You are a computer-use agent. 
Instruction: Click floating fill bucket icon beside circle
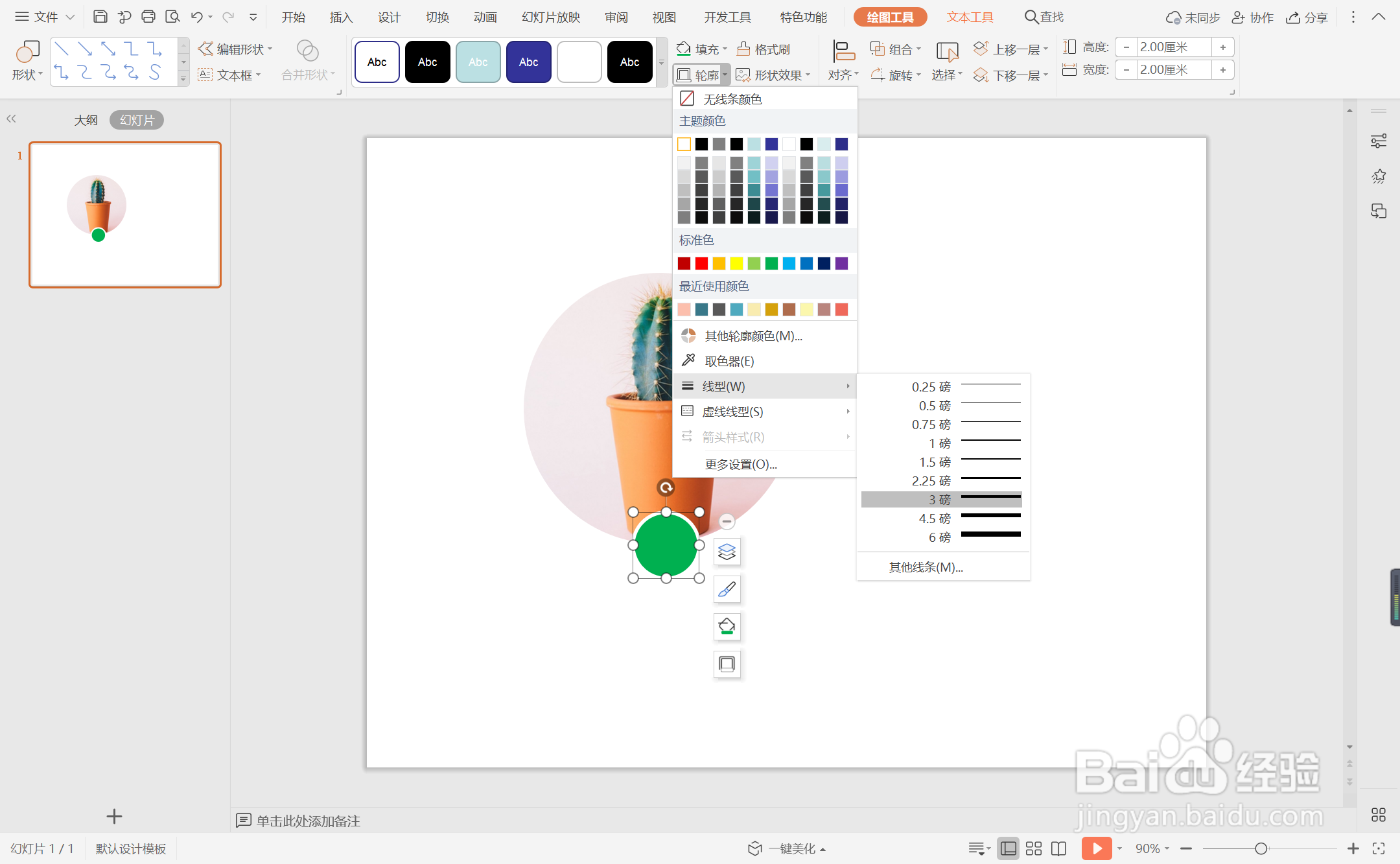[727, 627]
